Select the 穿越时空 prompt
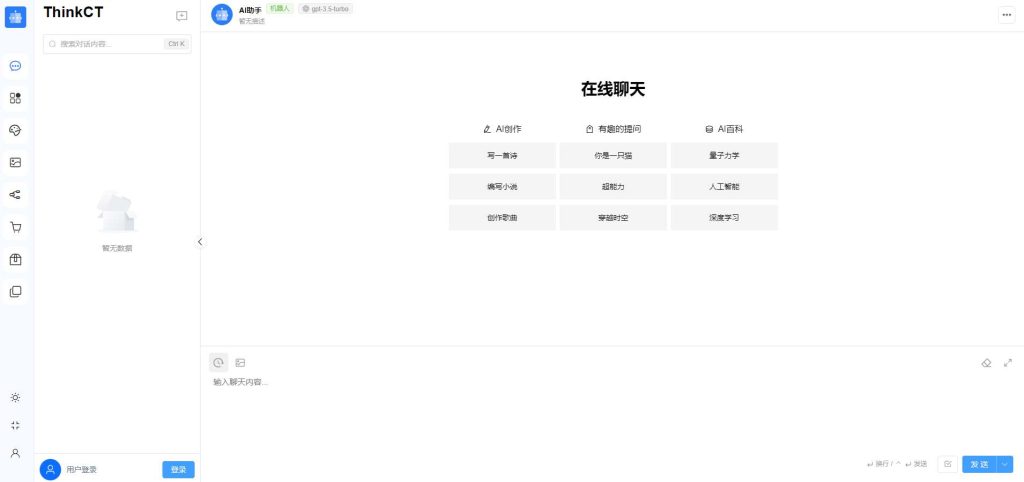The height and width of the screenshot is (482, 1024). (613, 217)
